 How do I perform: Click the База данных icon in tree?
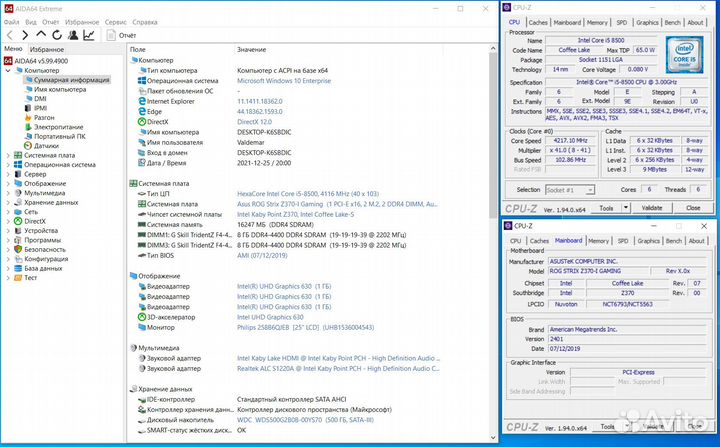18,268
